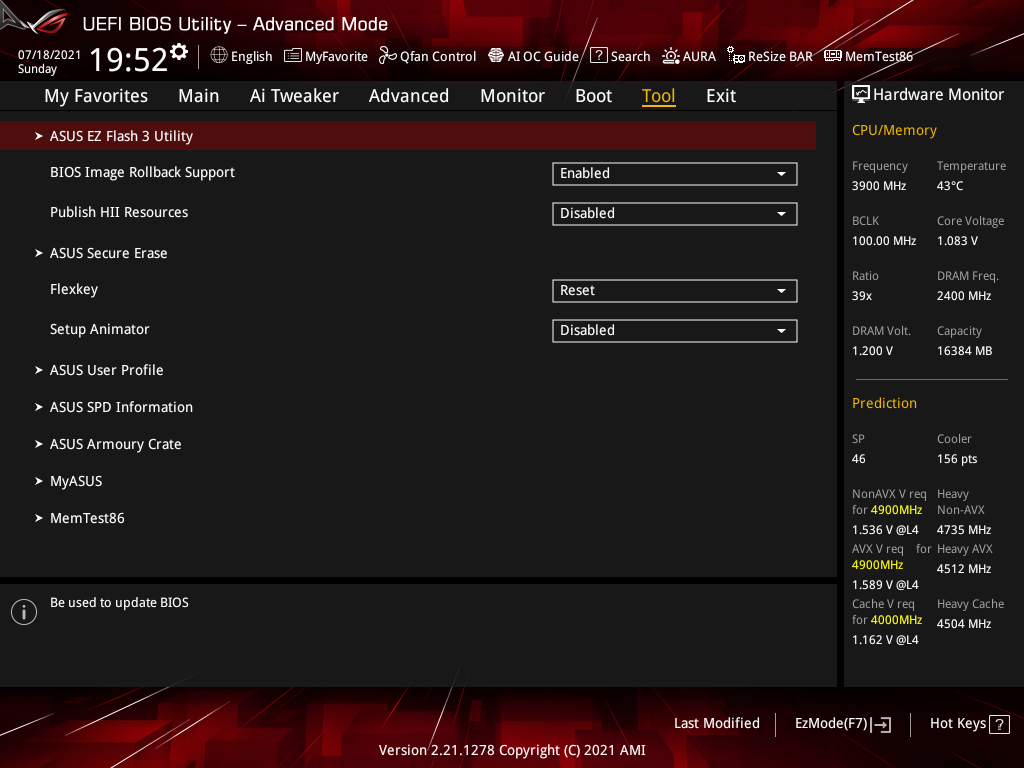
Task: Switch to the Boot tab
Action: 593,96
